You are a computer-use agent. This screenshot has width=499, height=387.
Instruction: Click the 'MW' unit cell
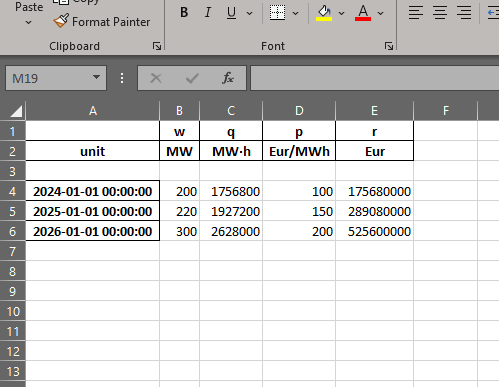[x=179, y=151]
